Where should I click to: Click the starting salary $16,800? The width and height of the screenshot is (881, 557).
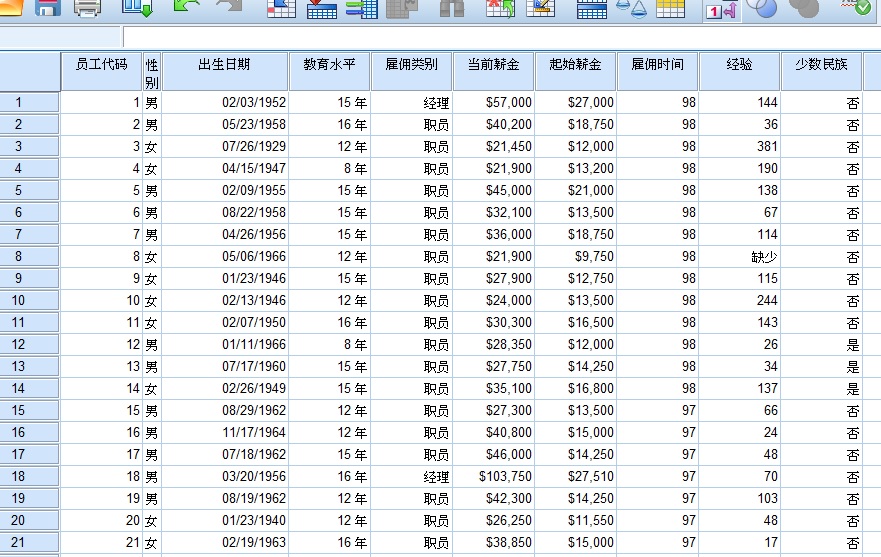[x=575, y=388]
